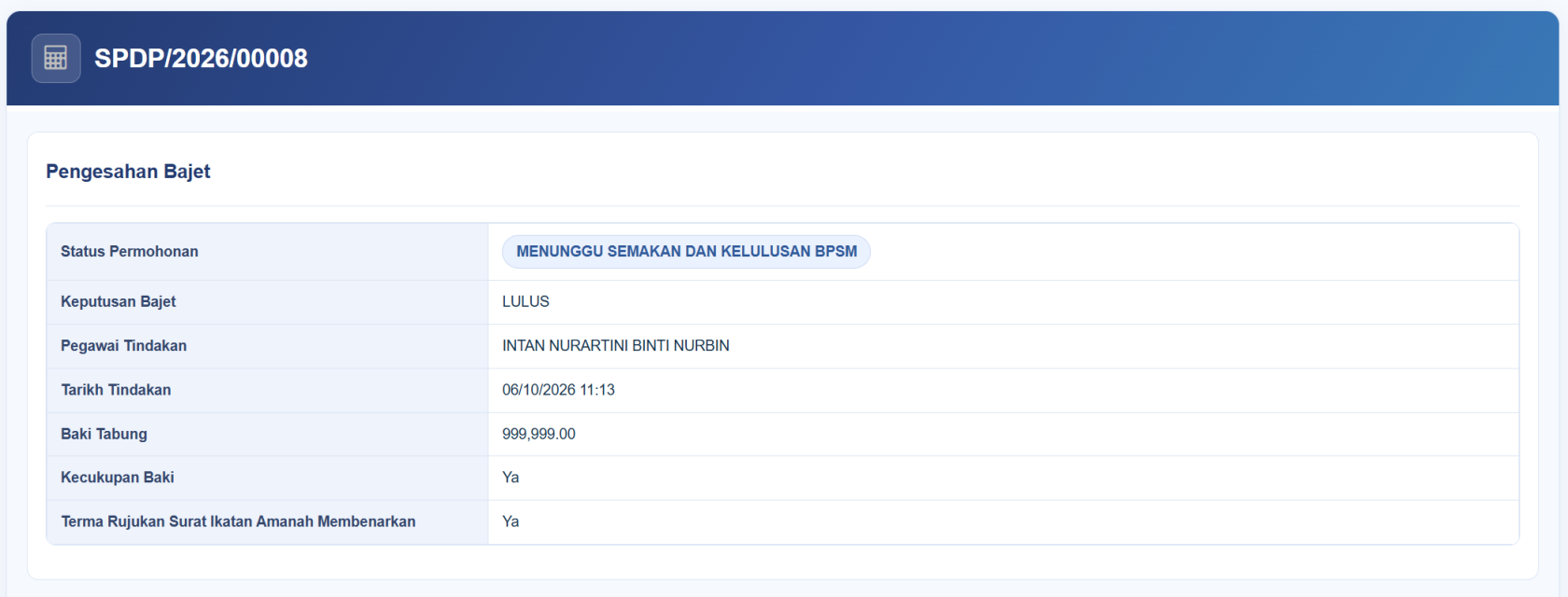Select the LULUS budget decision value
The height and width of the screenshot is (597, 1568).
point(525,302)
